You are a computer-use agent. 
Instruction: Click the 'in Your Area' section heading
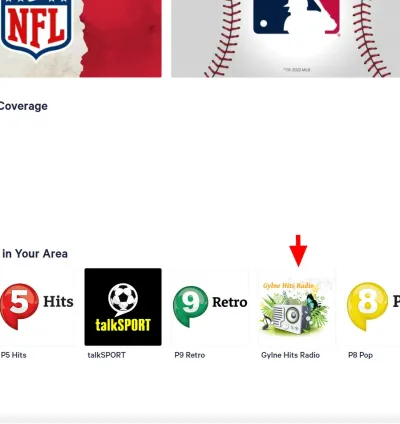(35, 254)
